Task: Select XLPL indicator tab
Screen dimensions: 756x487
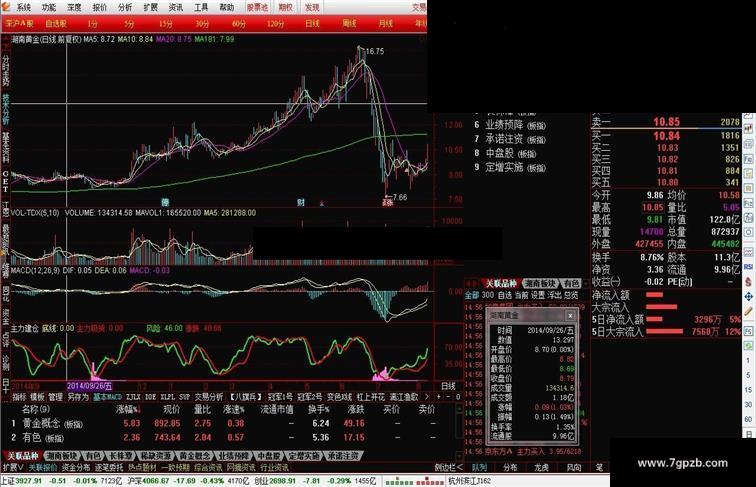Action: point(168,397)
